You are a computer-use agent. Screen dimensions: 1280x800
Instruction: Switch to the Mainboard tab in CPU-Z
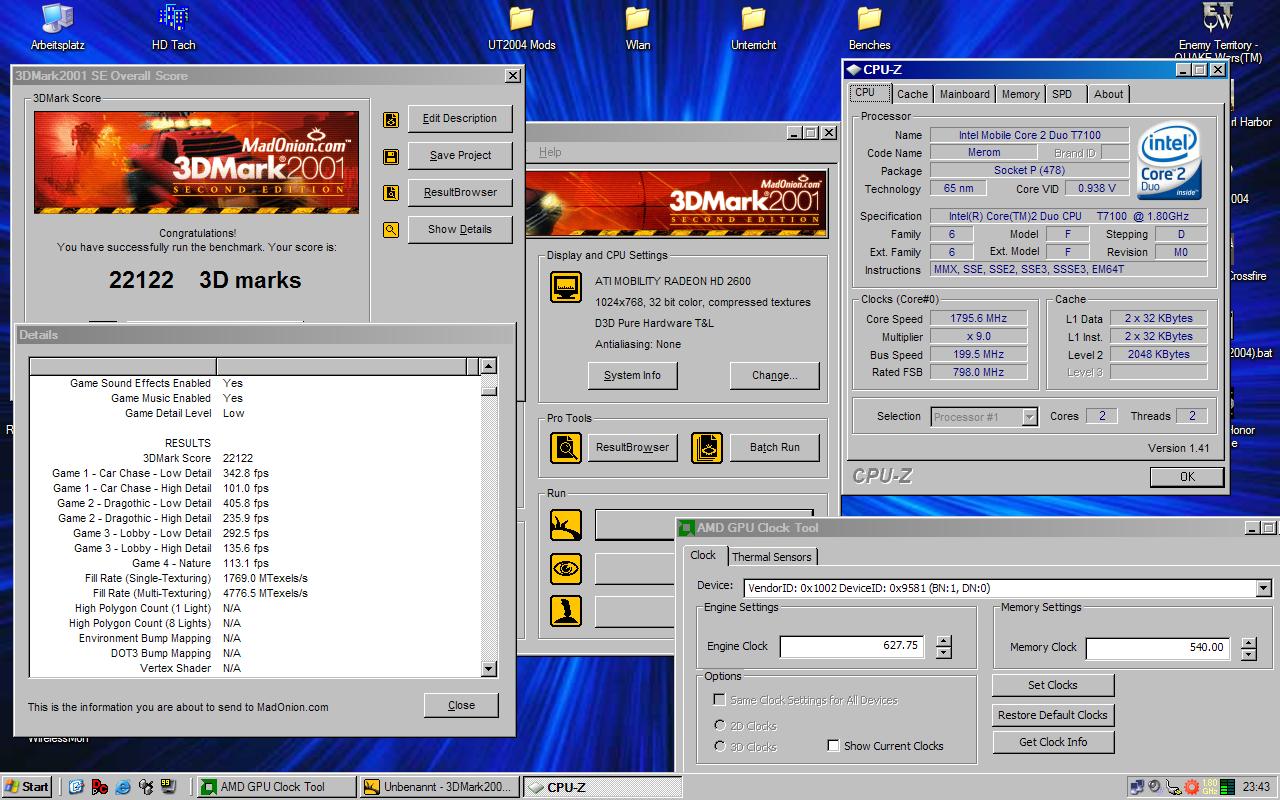click(964, 94)
